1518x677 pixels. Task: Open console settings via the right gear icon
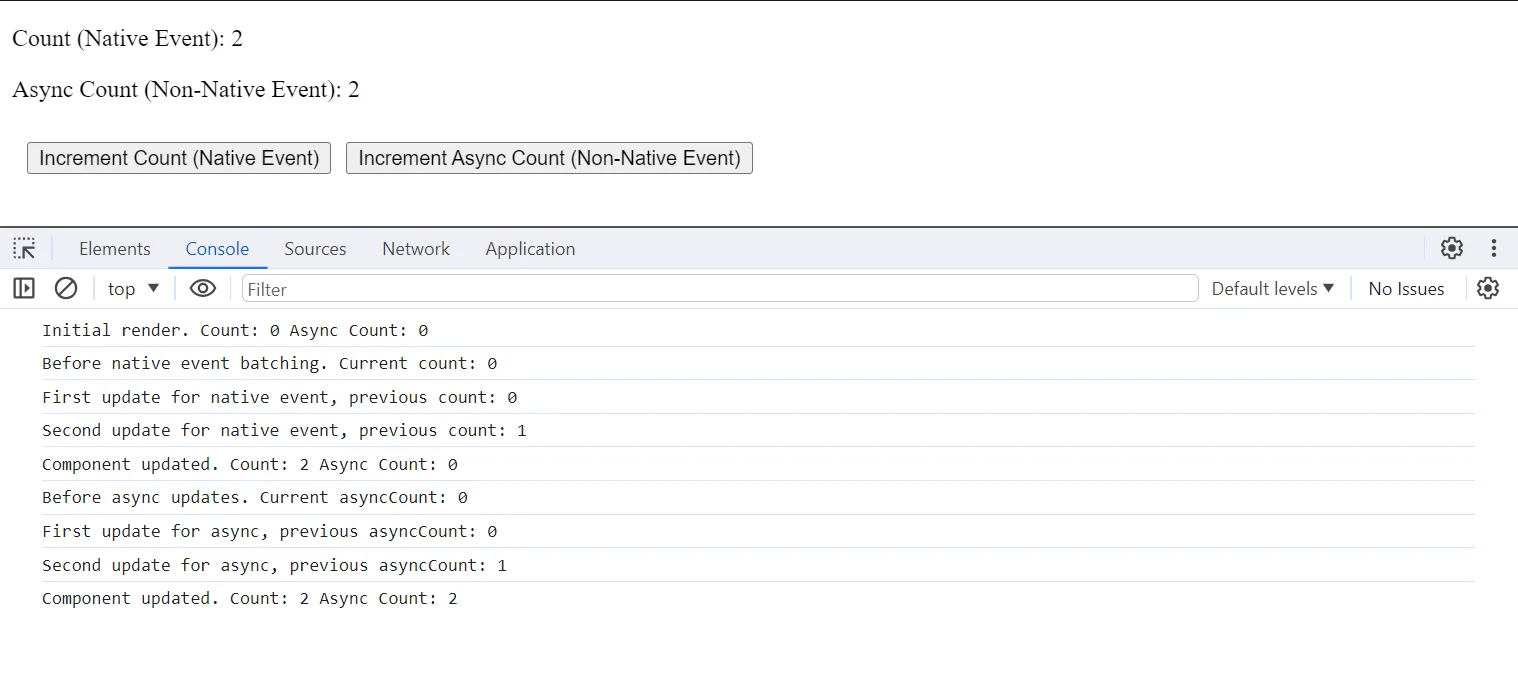(x=1488, y=288)
